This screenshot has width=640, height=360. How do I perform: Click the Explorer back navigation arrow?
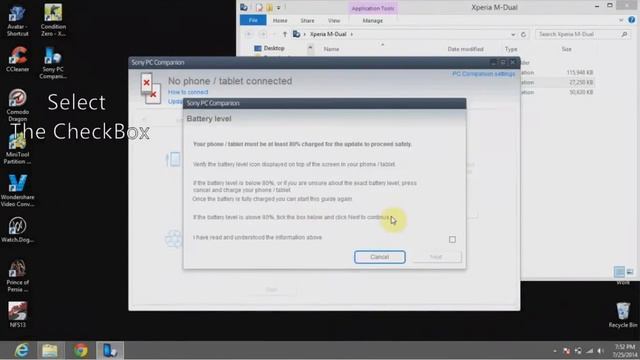(249, 34)
